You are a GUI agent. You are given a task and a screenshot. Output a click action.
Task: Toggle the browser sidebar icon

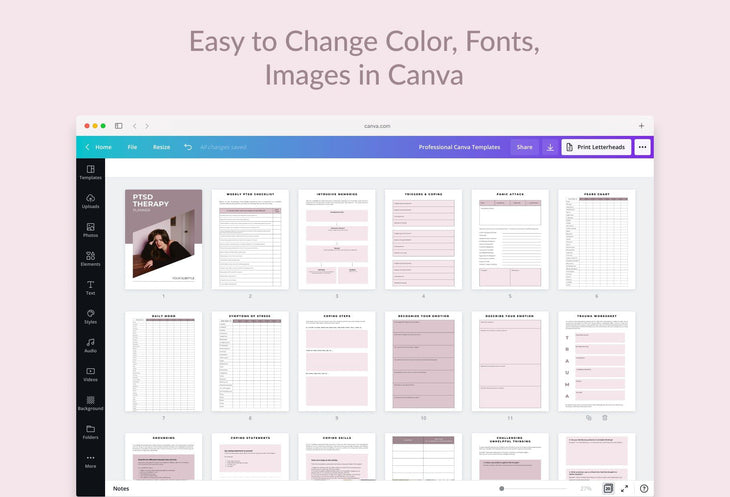click(118, 126)
